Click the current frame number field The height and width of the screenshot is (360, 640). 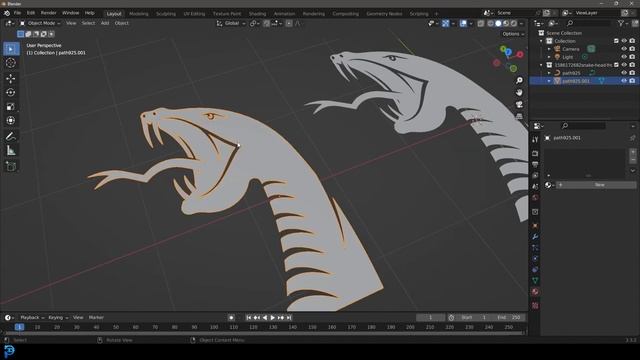430,318
